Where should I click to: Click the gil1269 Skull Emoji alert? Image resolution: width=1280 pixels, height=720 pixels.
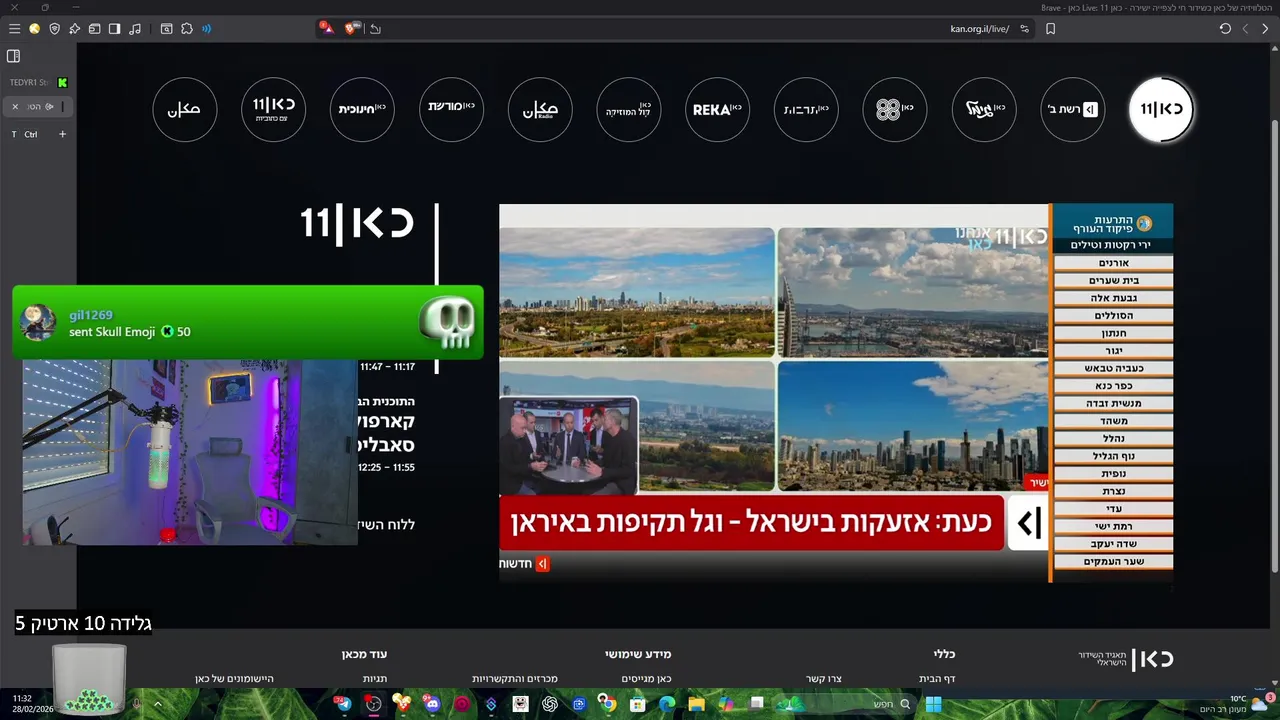(248, 322)
